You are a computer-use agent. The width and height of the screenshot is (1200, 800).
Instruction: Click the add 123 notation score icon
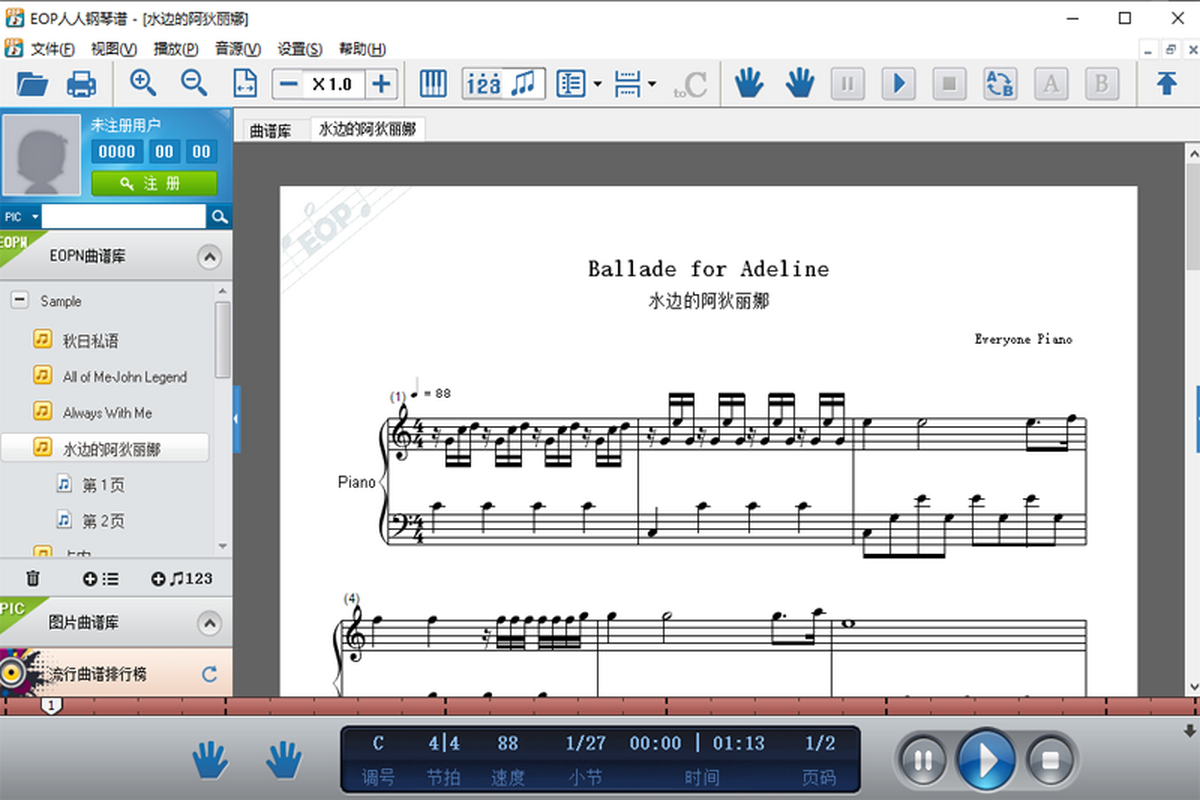181,578
